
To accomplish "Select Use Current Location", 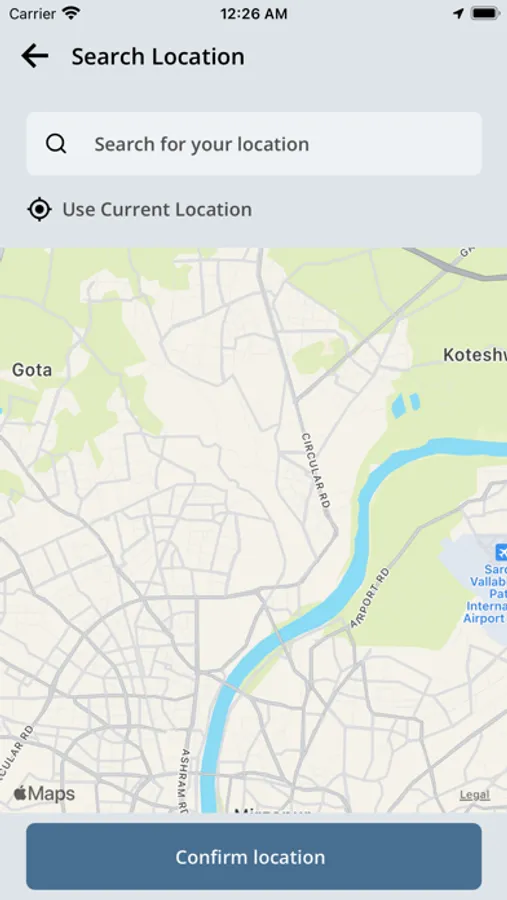I will click(x=140, y=210).
